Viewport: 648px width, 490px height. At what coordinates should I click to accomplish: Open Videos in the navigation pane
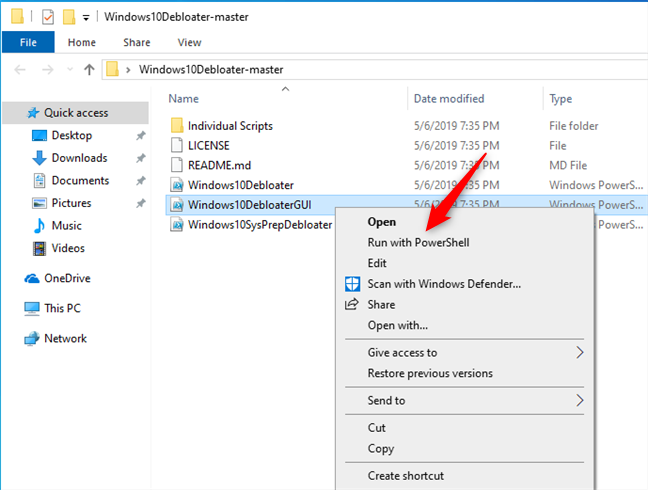[68, 248]
